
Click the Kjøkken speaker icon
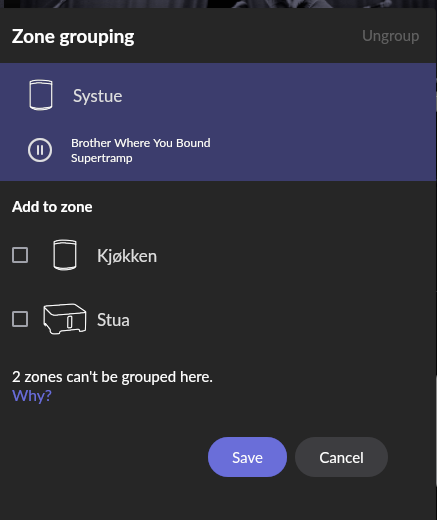65,255
